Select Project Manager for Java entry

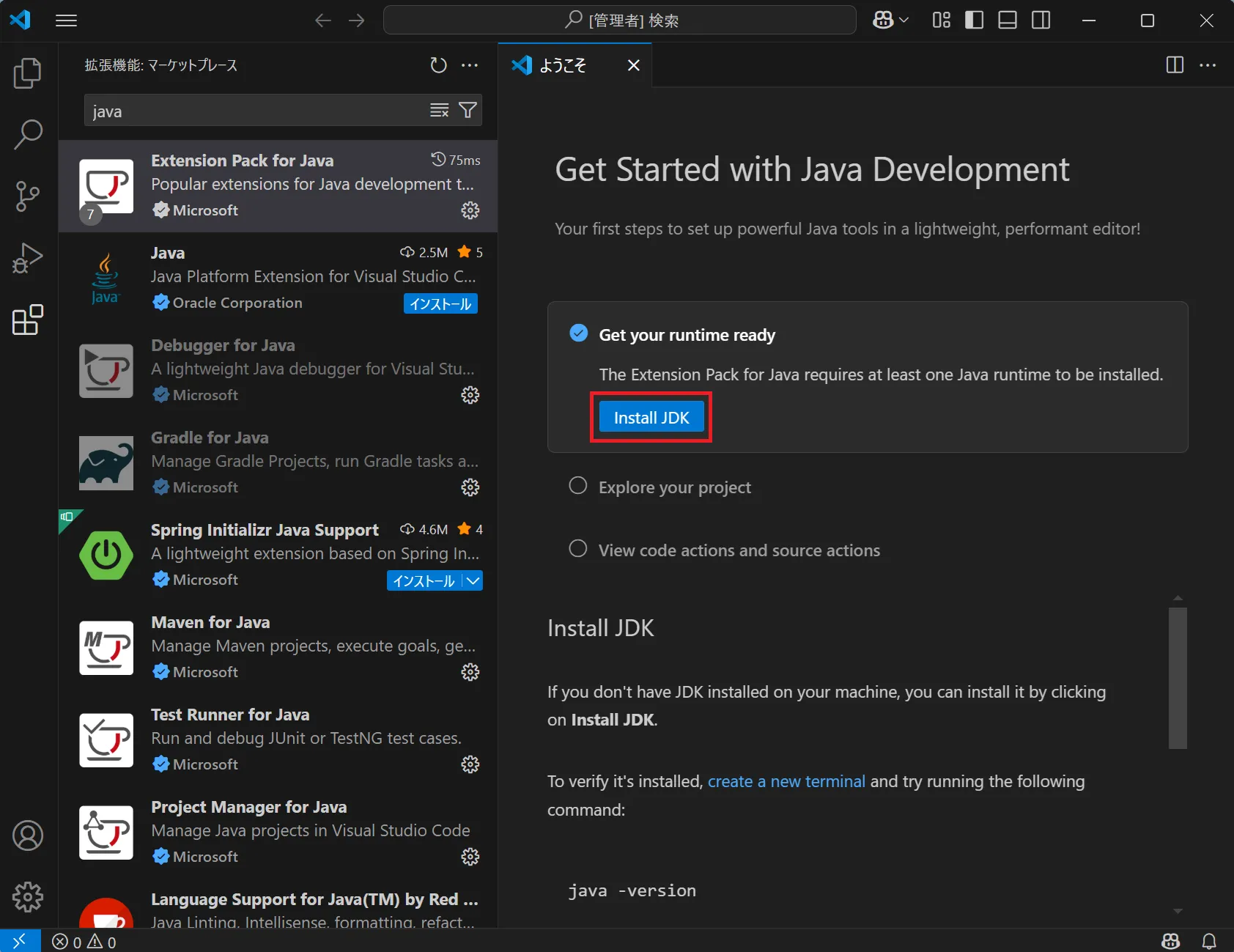pyautogui.click(x=278, y=833)
